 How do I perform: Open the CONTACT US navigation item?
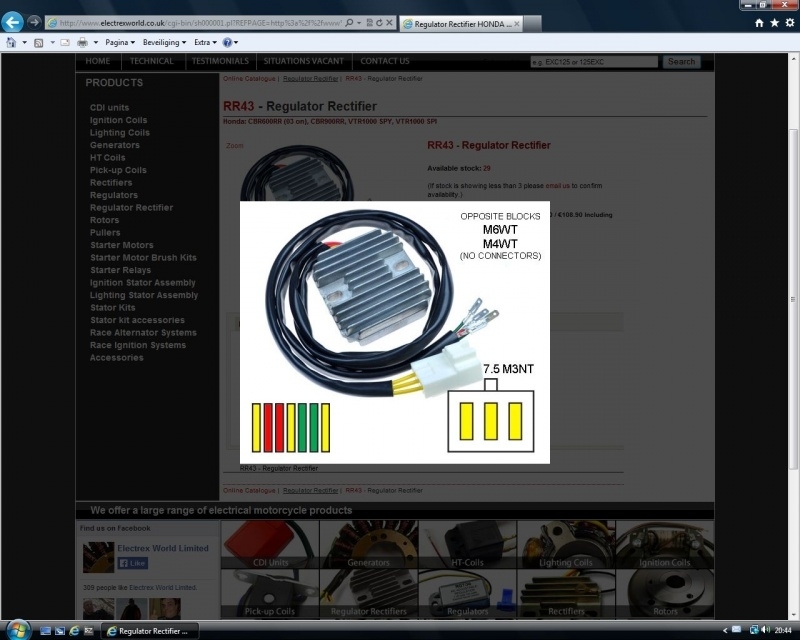coord(385,61)
